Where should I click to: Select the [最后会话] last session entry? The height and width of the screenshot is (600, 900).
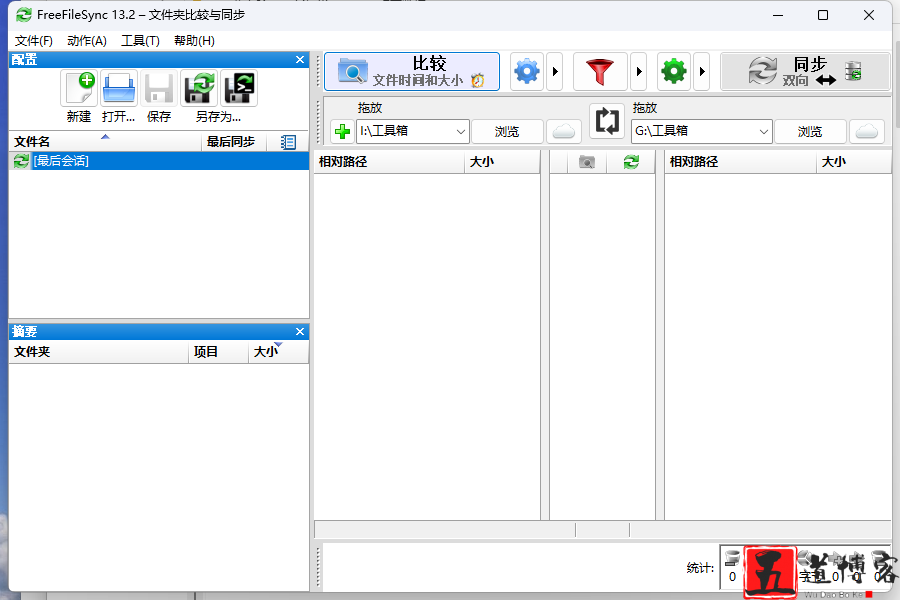[159, 161]
